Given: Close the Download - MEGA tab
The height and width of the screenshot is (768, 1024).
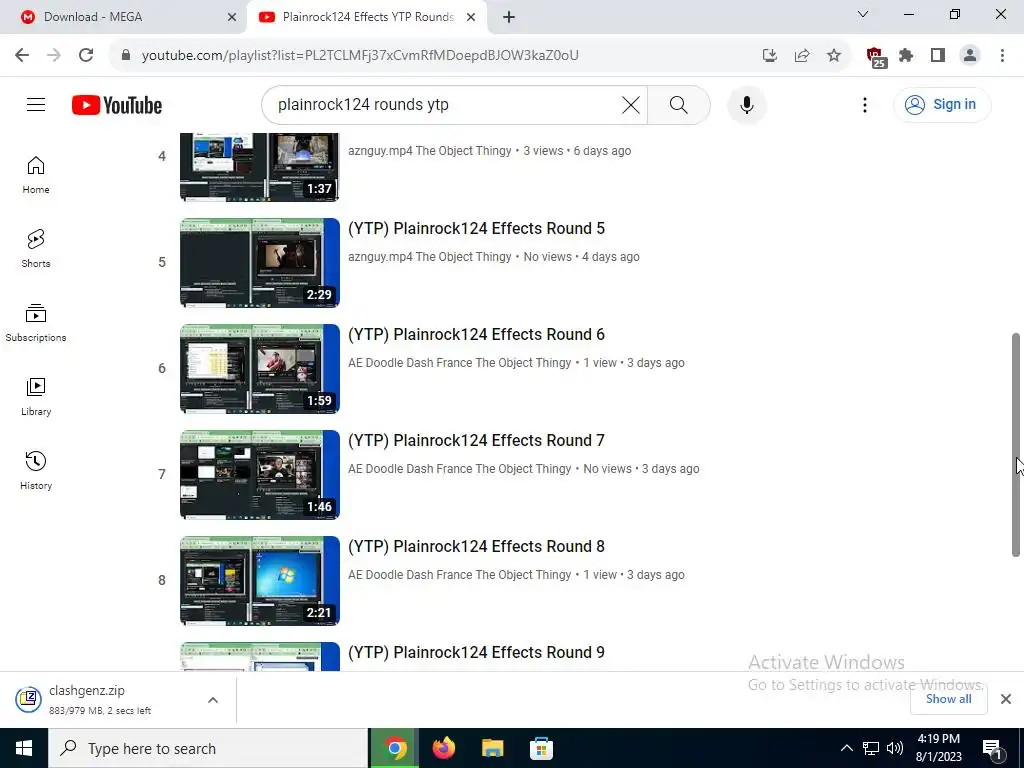Looking at the screenshot, I should (x=232, y=17).
